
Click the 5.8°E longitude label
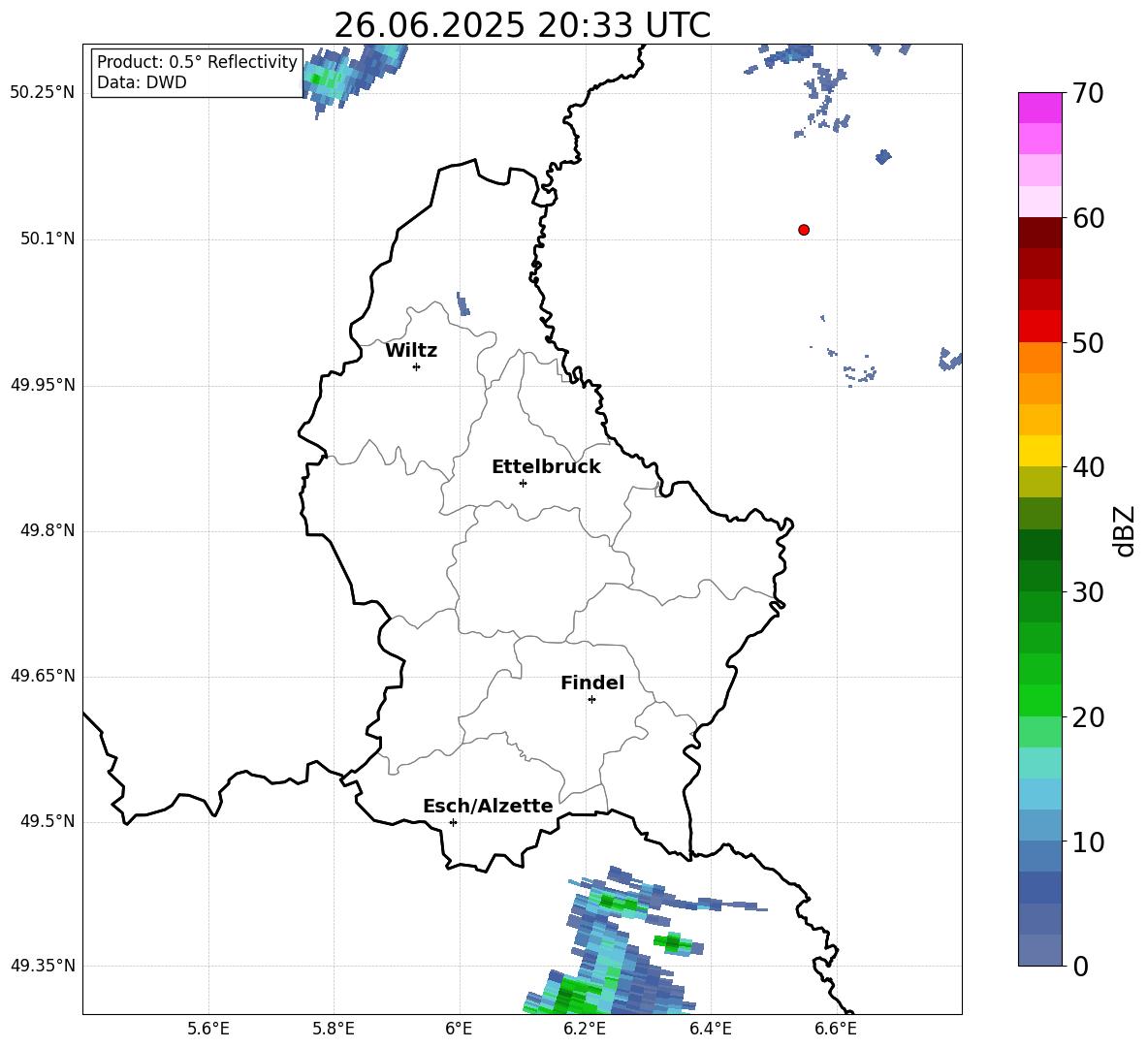coord(334,1029)
